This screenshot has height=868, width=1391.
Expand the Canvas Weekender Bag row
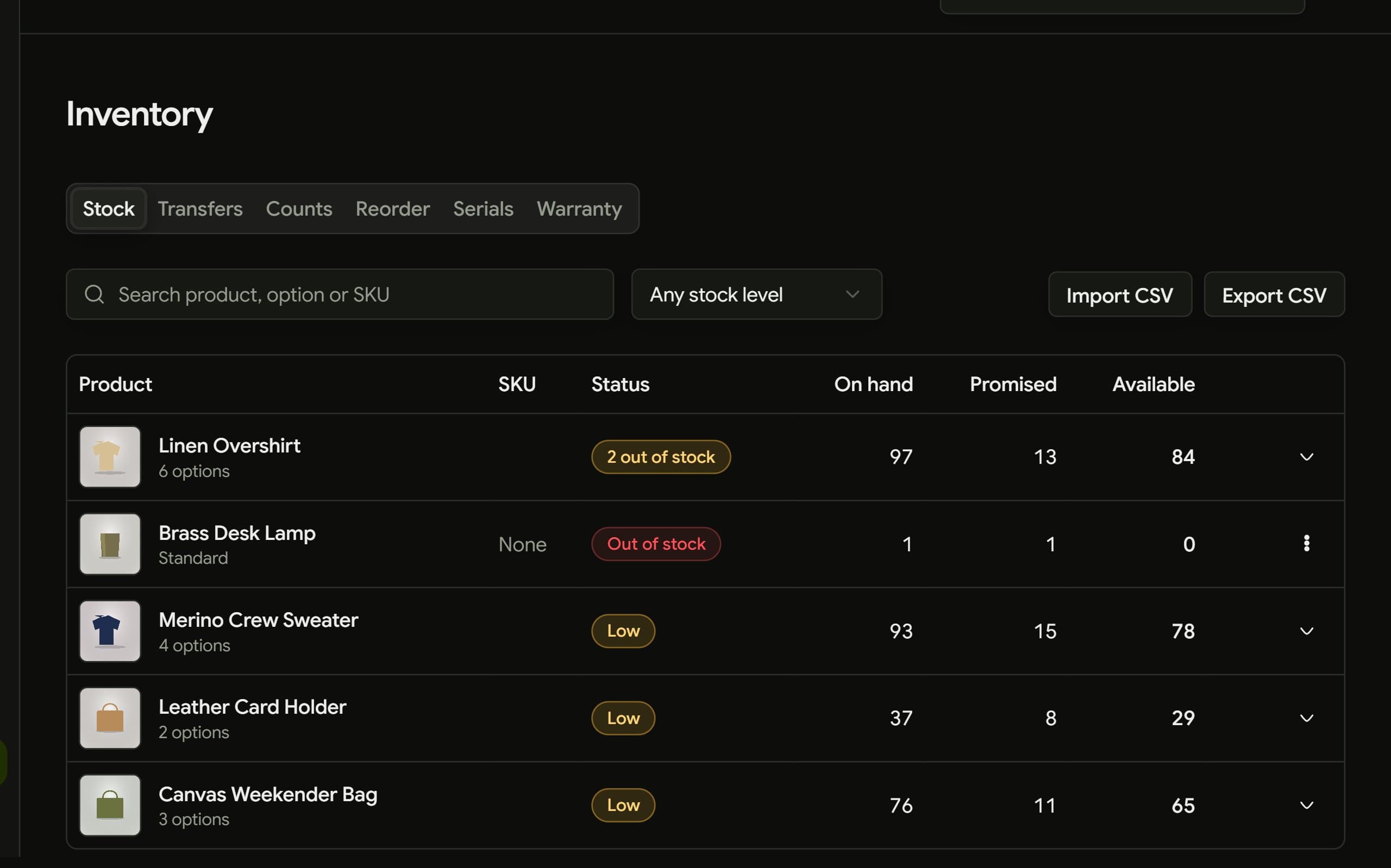click(x=1307, y=806)
